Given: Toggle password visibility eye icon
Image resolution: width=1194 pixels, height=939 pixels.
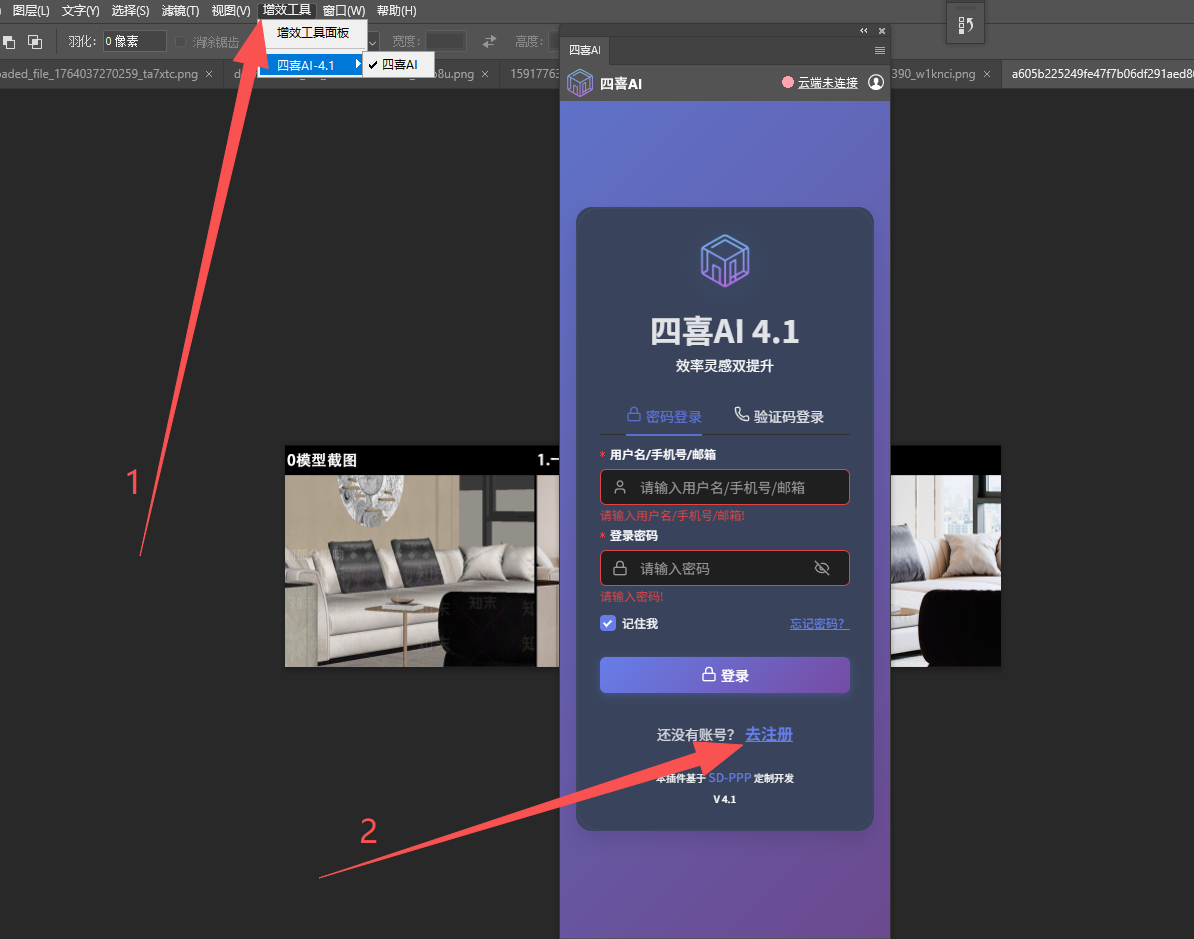Looking at the screenshot, I should click(x=822, y=568).
